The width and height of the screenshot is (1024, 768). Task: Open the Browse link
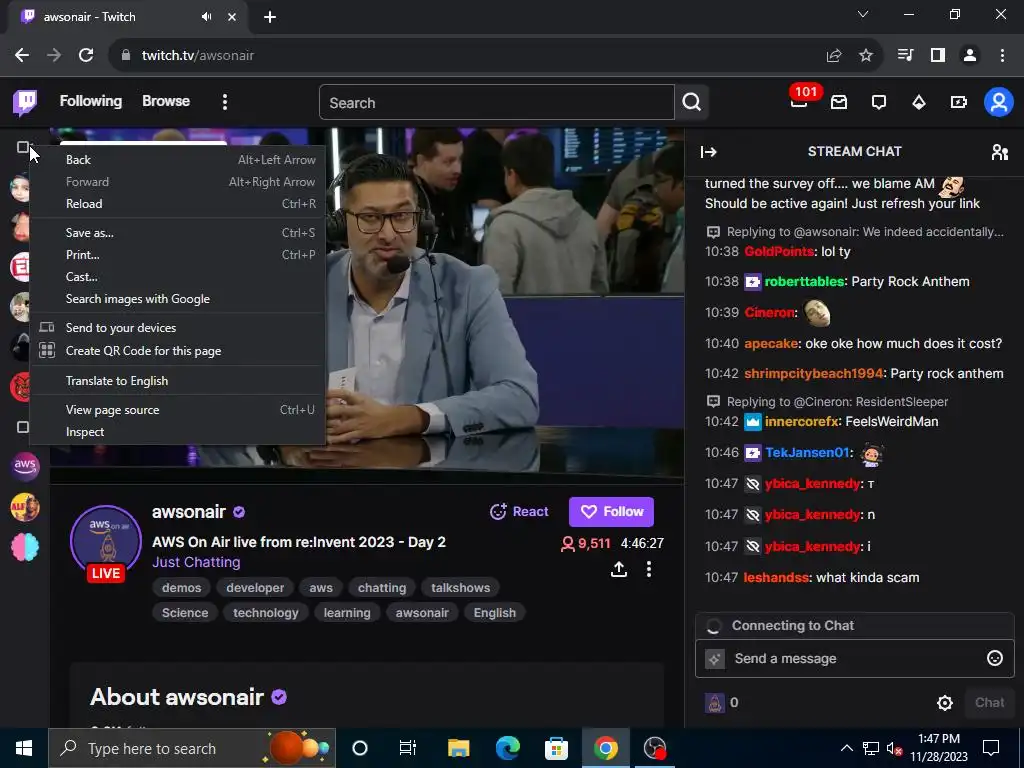166,101
